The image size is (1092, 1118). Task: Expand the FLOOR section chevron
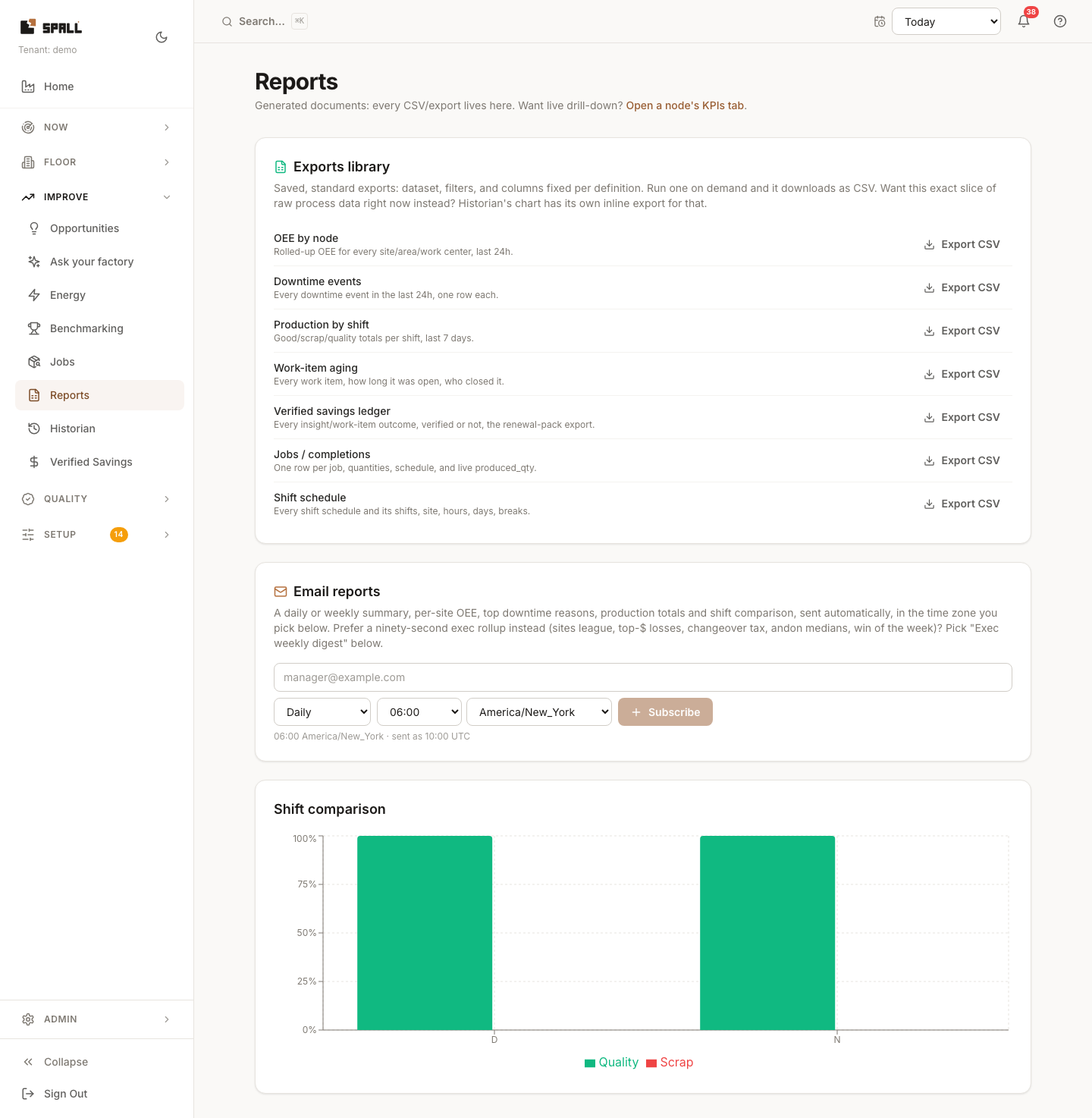[167, 162]
